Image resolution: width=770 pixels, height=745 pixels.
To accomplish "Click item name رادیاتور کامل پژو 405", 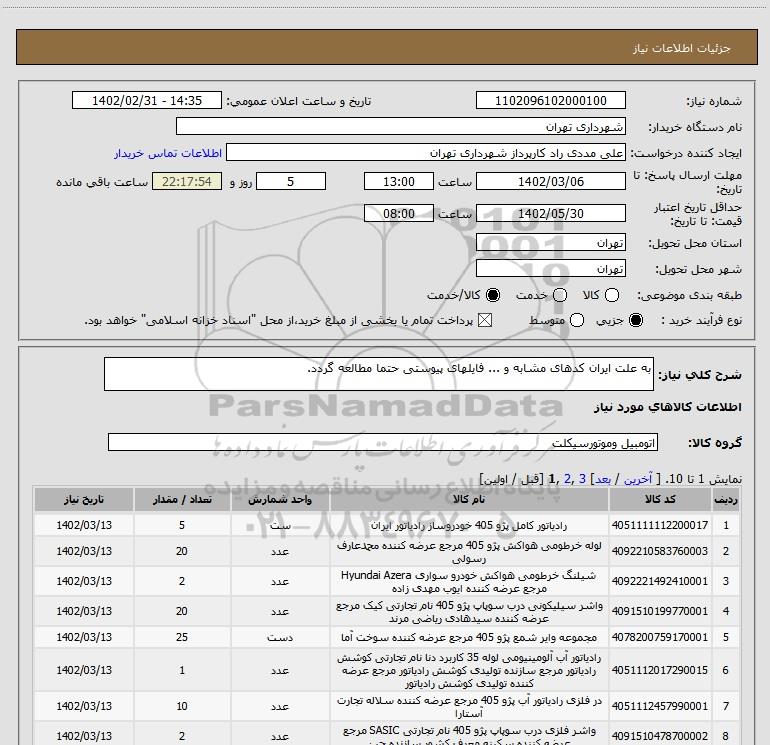I will (x=469, y=525).
